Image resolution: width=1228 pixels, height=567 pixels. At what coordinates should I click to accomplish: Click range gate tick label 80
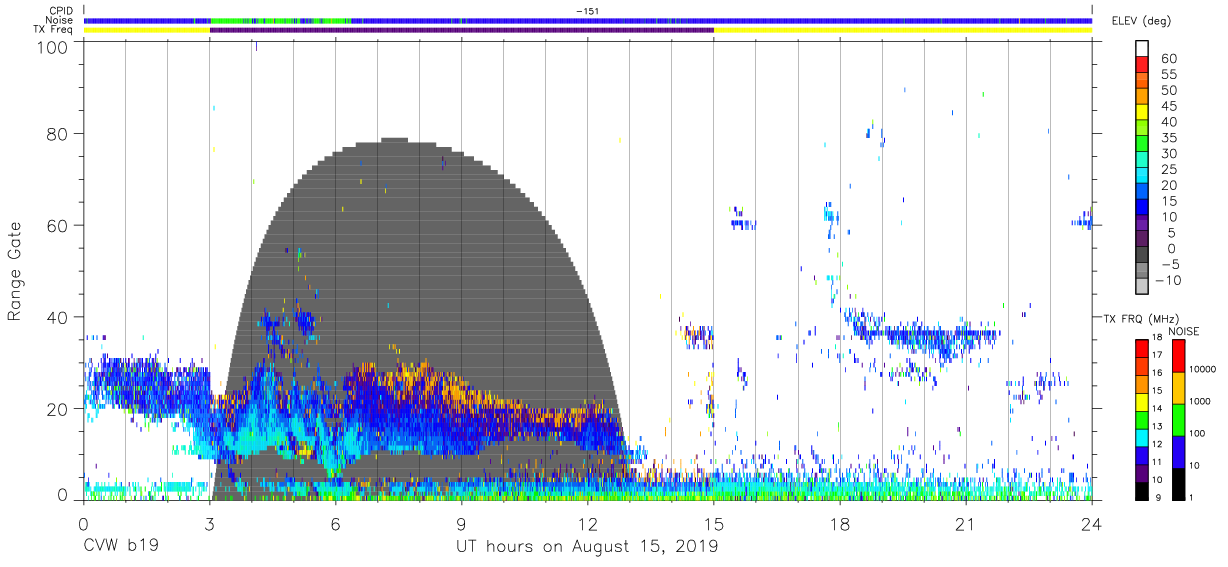[x=57, y=133]
